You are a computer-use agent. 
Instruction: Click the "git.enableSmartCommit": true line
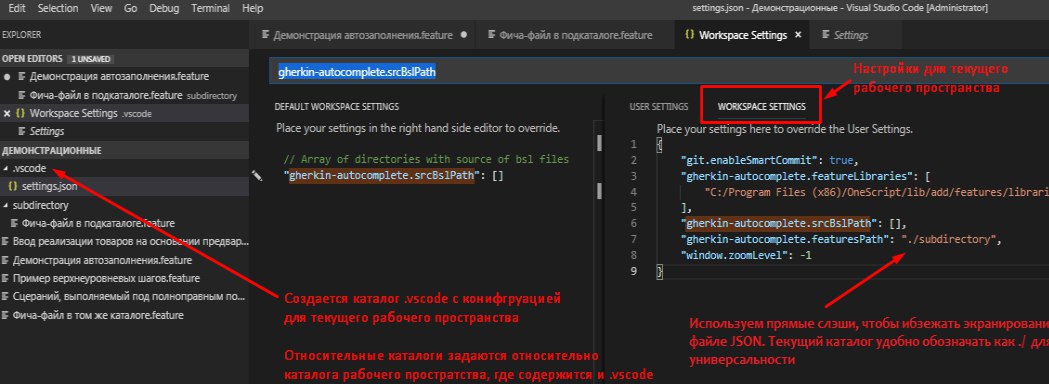[769, 161]
